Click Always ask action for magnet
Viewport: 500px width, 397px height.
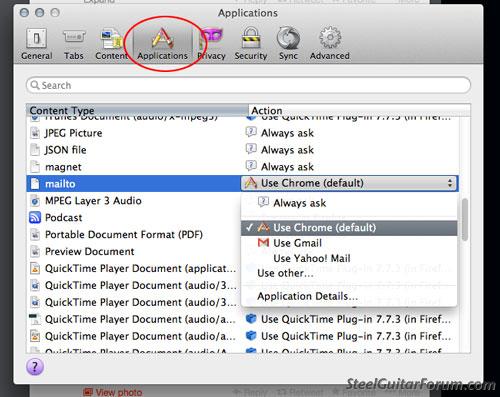pyautogui.click(x=287, y=167)
